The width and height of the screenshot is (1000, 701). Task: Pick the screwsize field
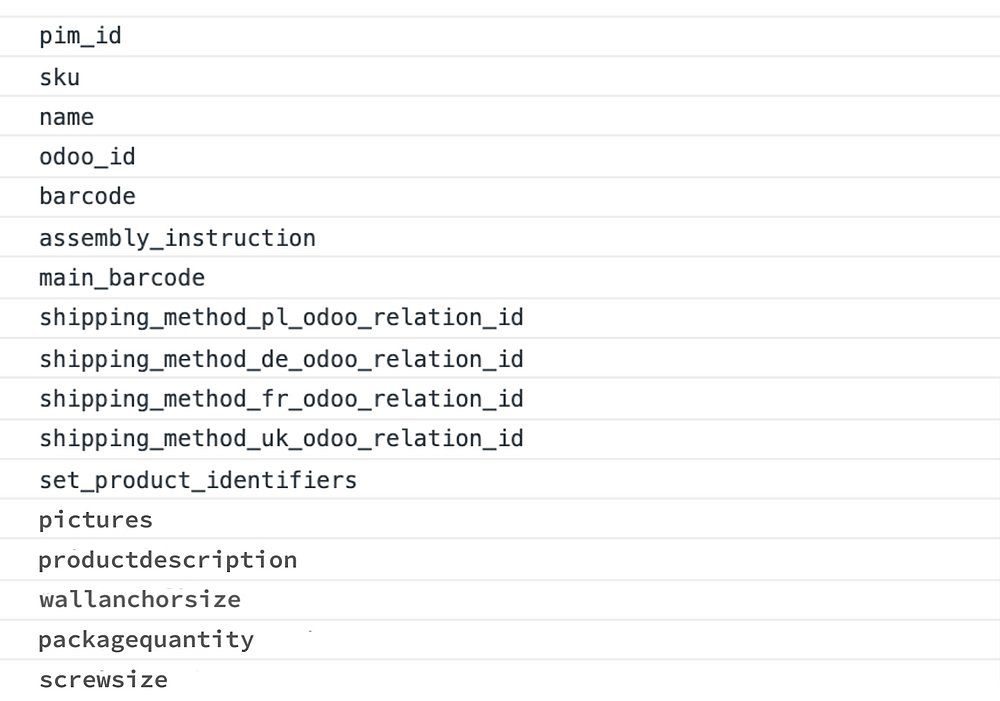tap(103, 680)
